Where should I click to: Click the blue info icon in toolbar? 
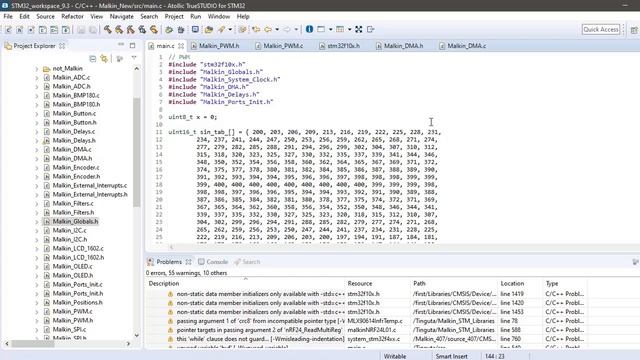pyautogui.click(x=309, y=29)
